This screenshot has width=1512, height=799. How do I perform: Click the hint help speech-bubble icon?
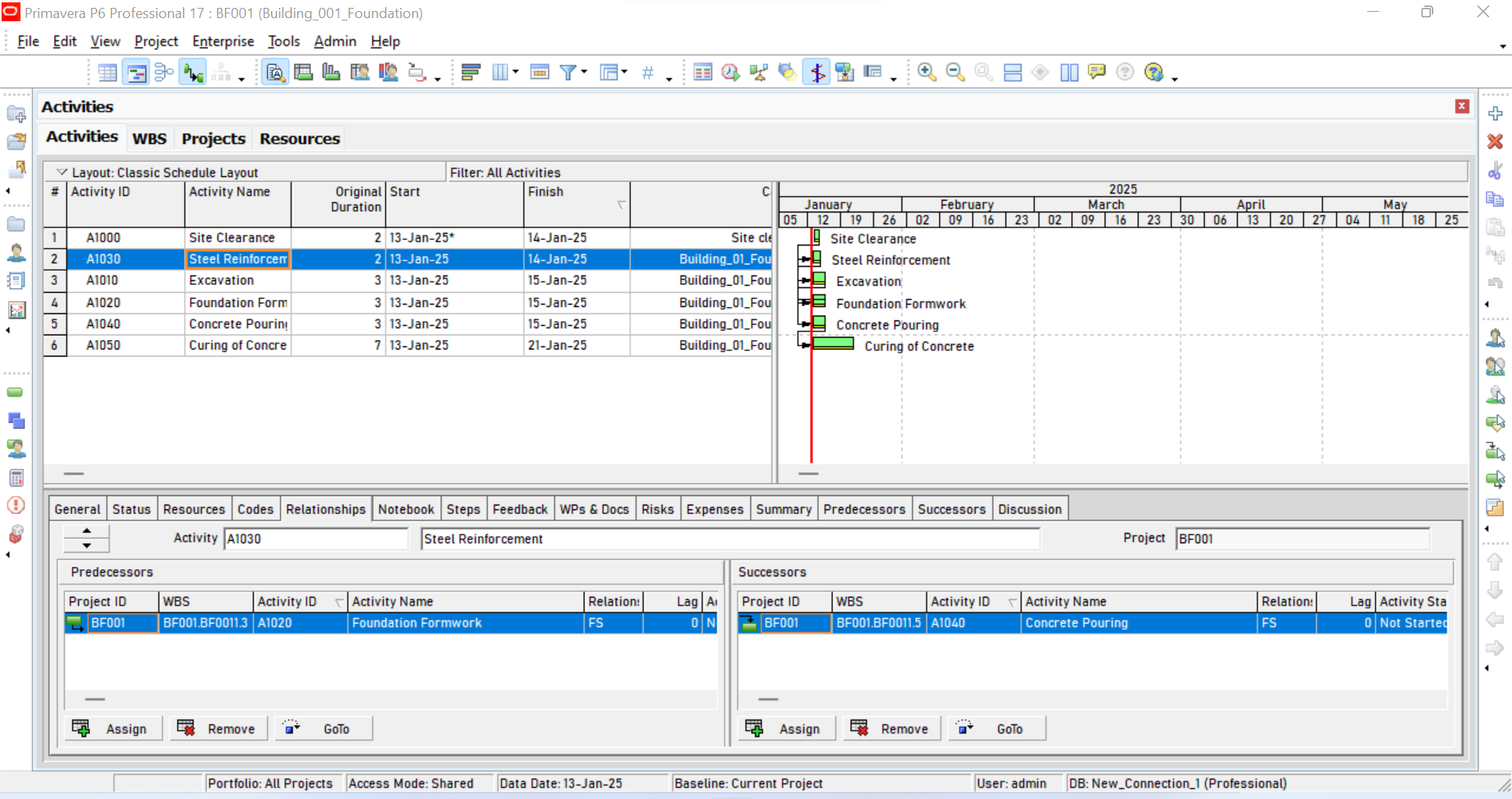tap(1096, 73)
